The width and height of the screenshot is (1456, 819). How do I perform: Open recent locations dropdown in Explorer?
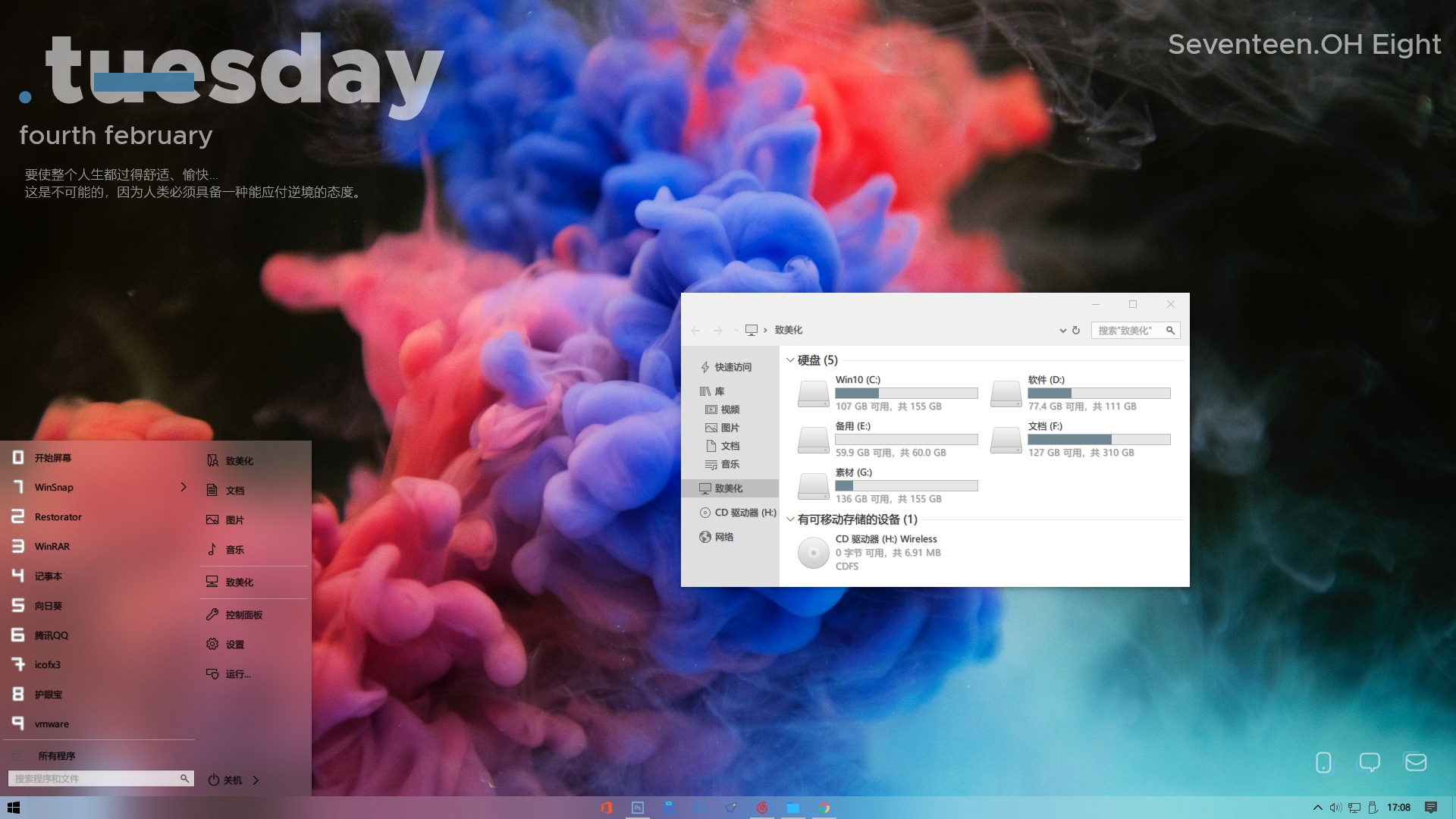[736, 331]
